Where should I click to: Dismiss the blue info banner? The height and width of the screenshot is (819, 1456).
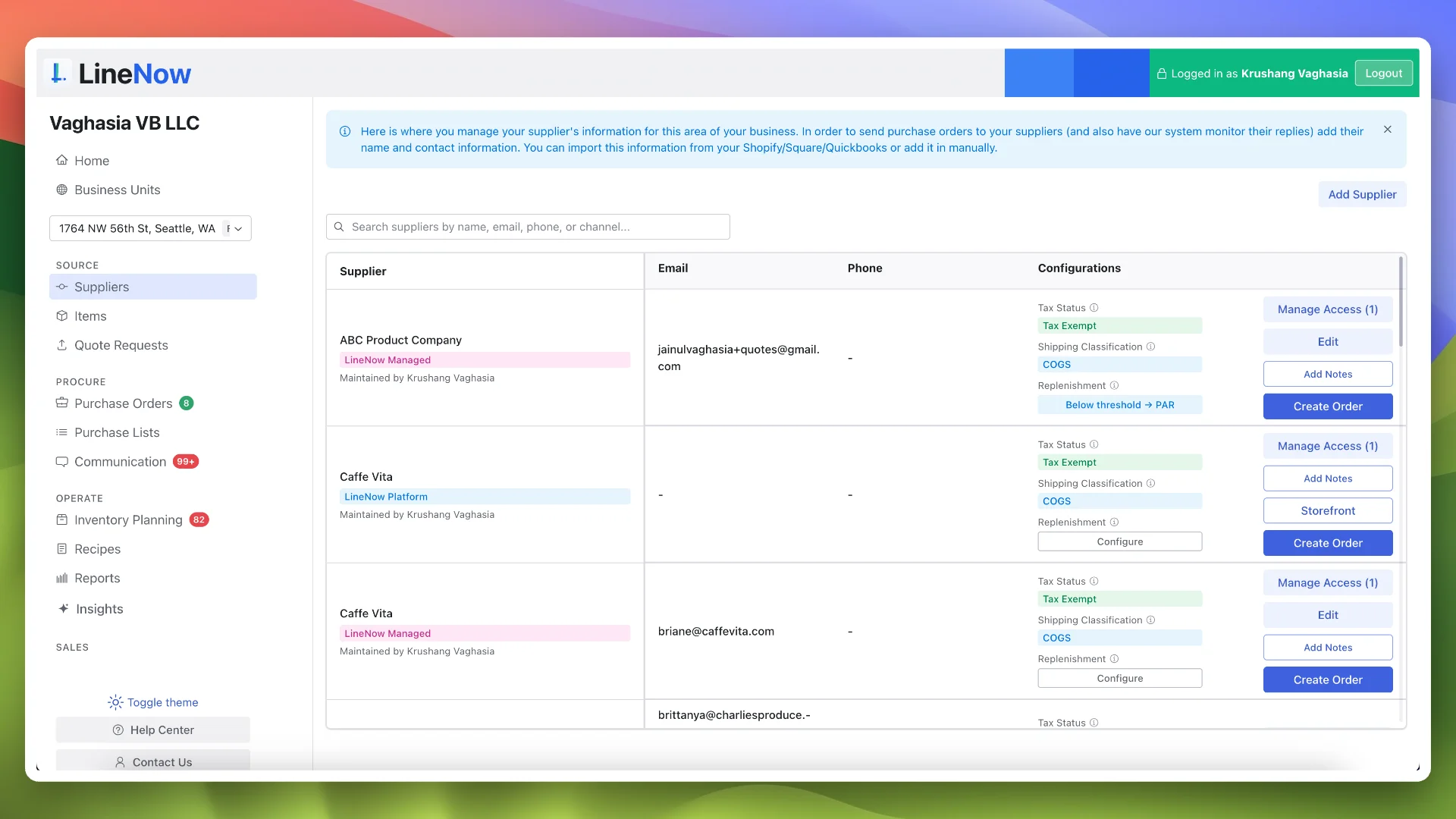(1387, 130)
